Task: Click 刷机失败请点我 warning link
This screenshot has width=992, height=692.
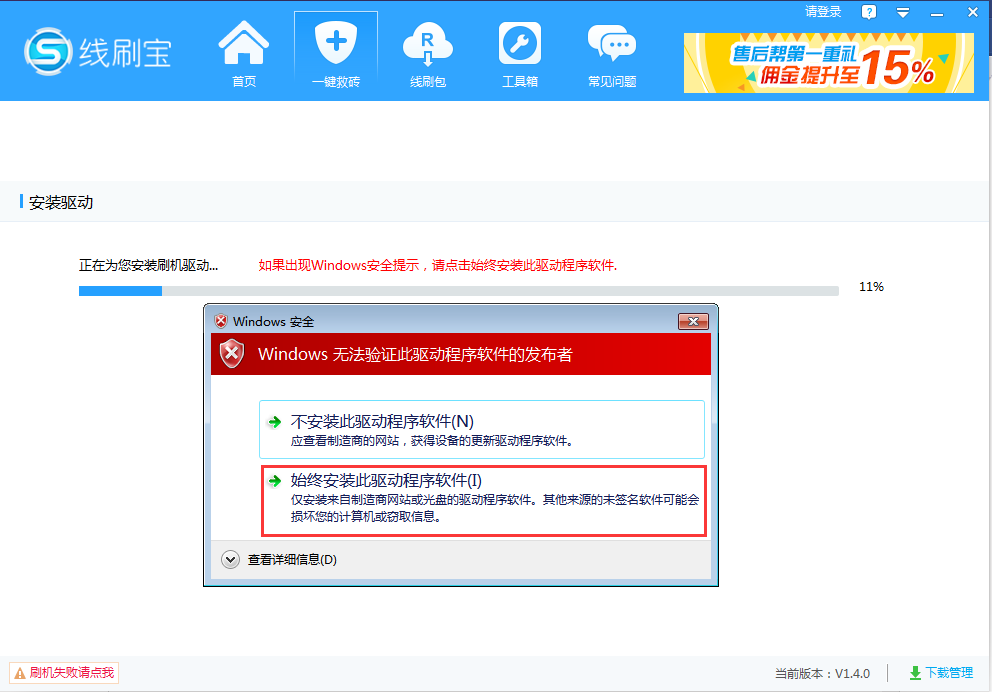Action: pos(64,673)
